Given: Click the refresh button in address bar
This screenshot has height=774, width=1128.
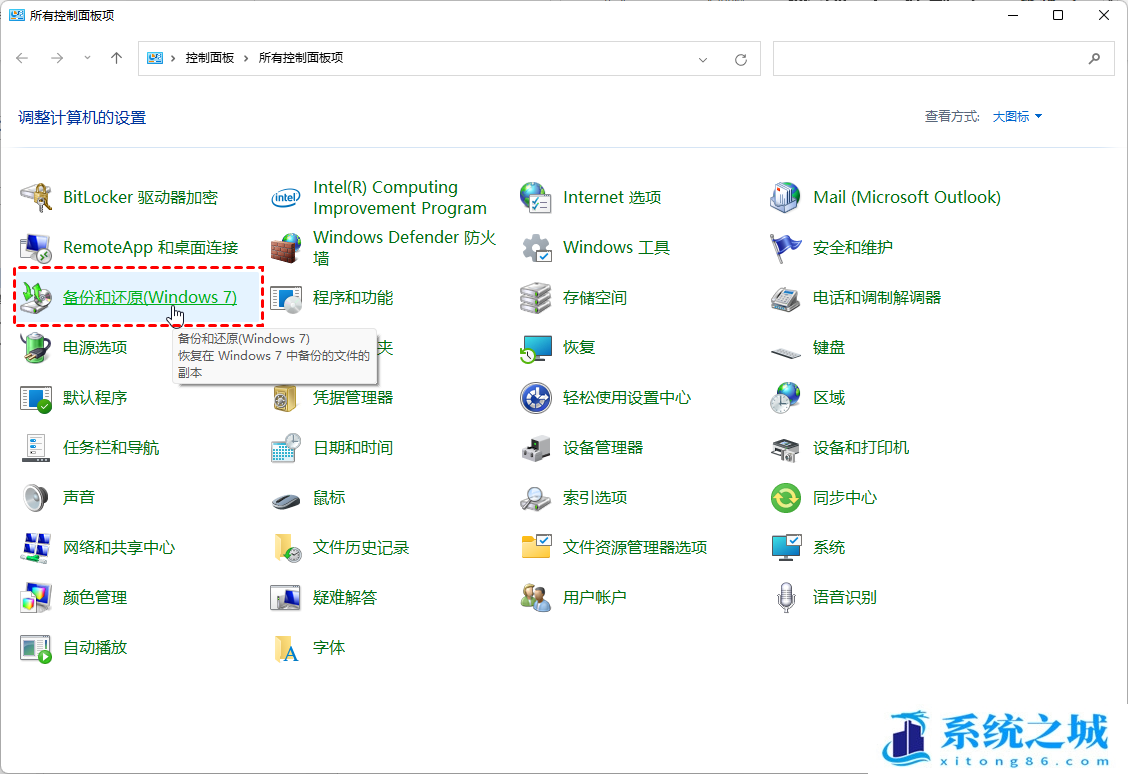Looking at the screenshot, I should click(741, 59).
